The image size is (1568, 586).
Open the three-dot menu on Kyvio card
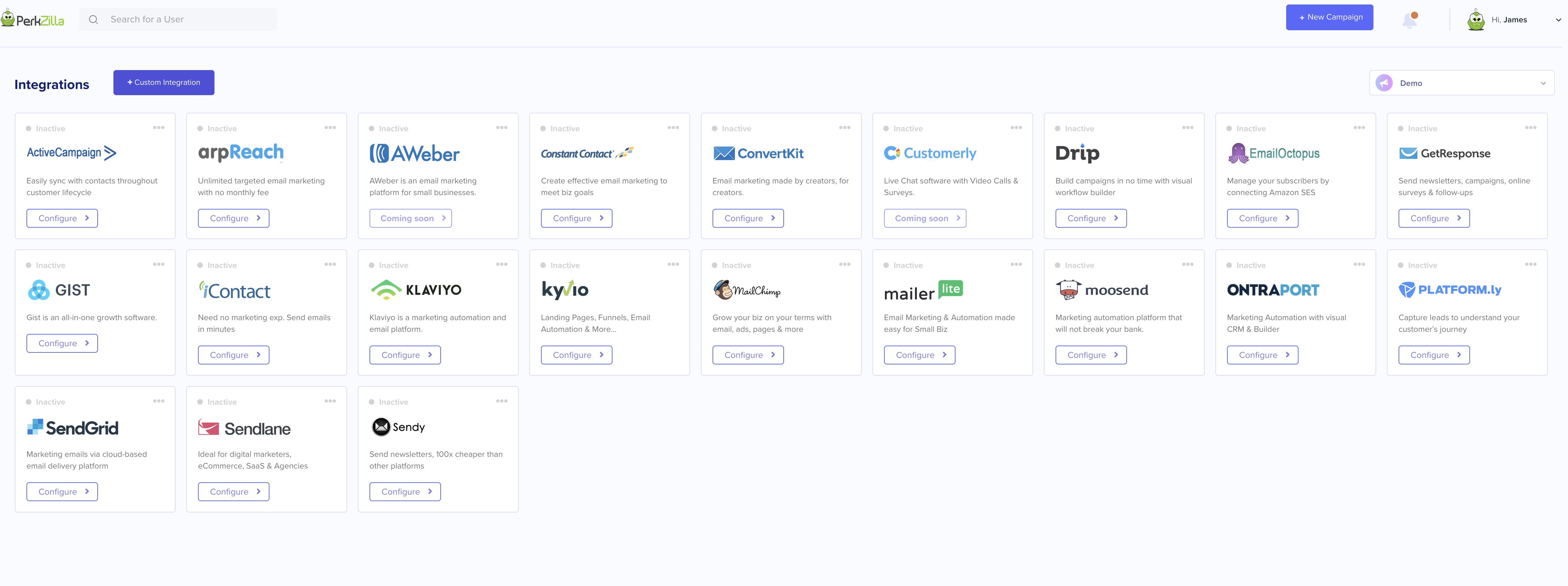pyautogui.click(x=673, y=264)
